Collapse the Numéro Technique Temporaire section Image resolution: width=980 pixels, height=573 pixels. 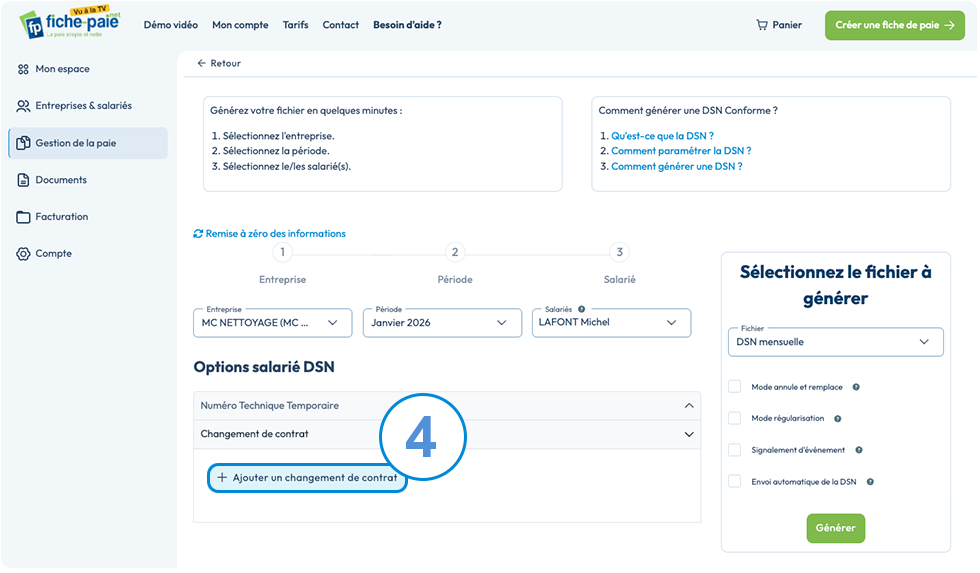(447, 406)
